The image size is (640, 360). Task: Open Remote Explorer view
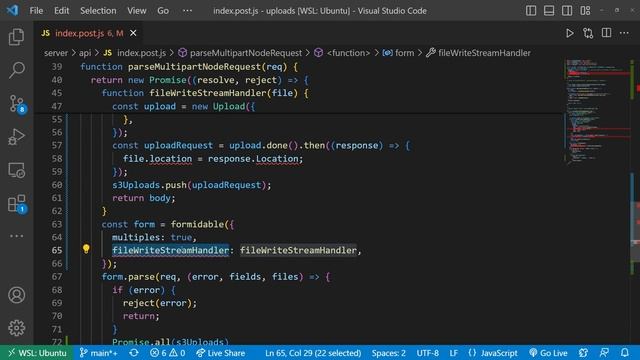(x=16, y=170)
